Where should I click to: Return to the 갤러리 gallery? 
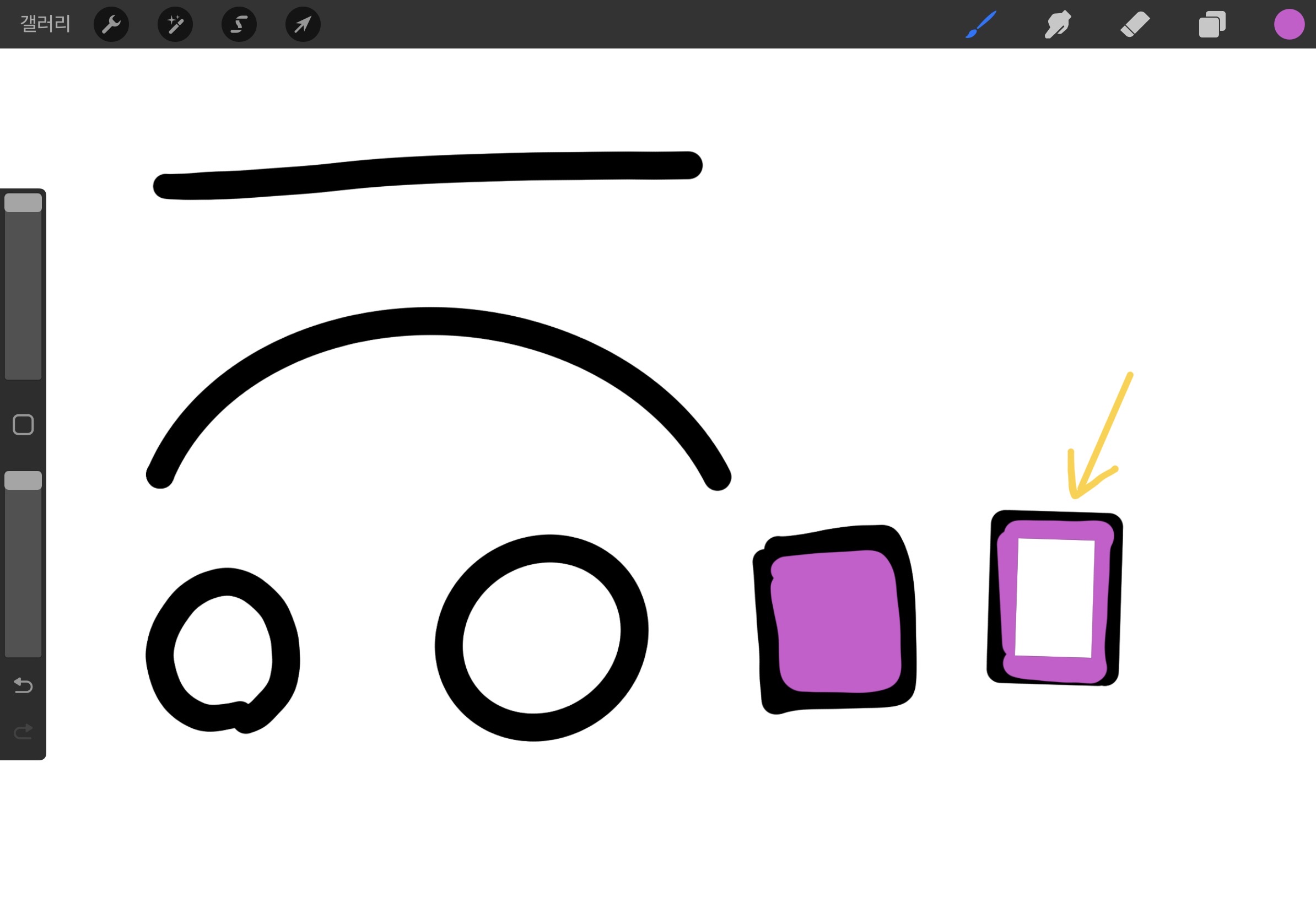pyautogui.click(x=45, y=24)
